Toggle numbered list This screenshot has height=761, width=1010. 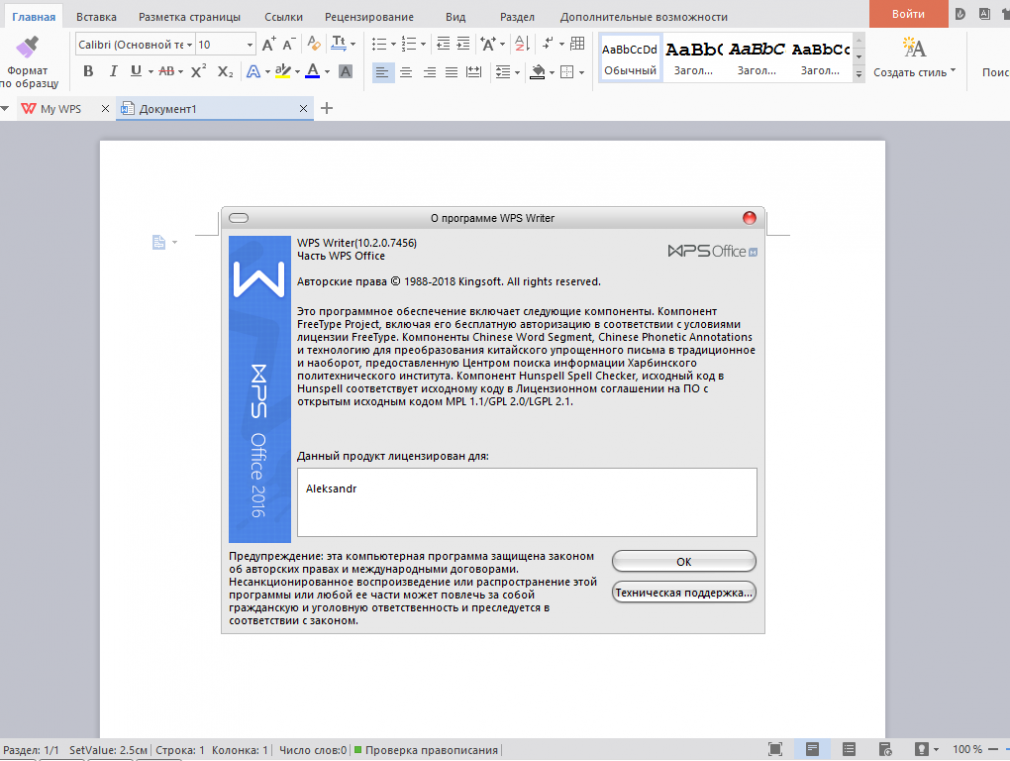point(408,44)
